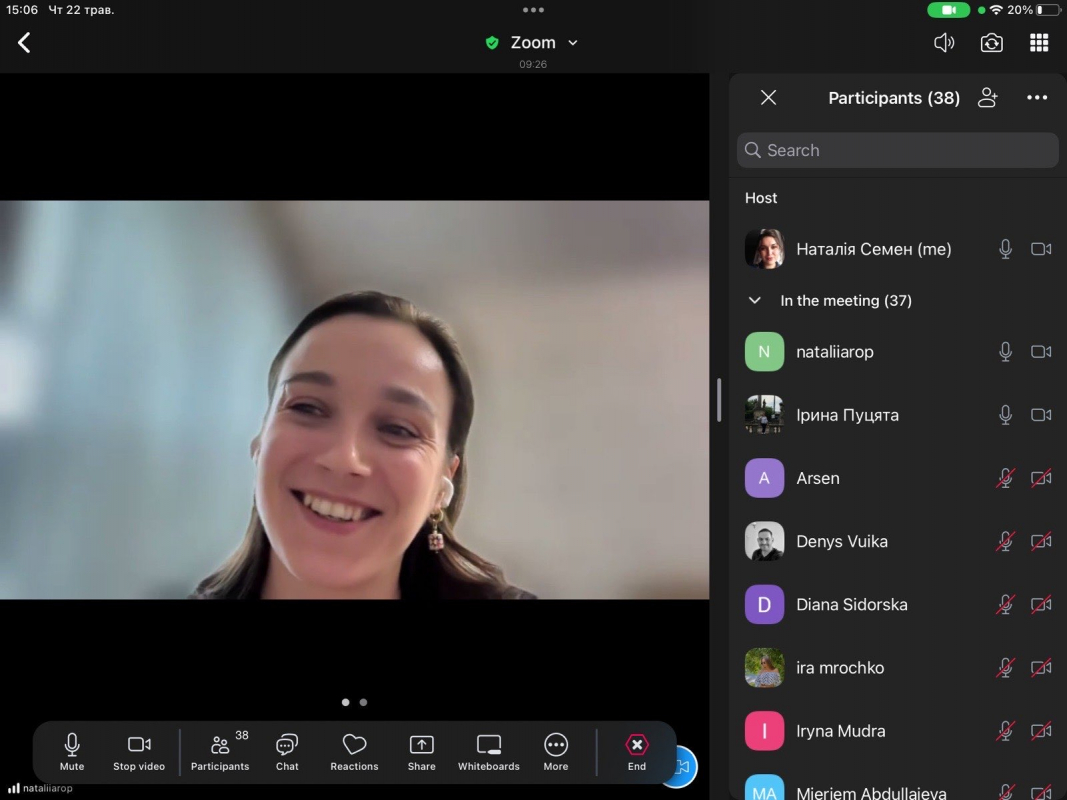This screenshot has height=800, width=1067.
Task: Select Iryna Mudra's pink I avatar
Action: pos(764,731)
